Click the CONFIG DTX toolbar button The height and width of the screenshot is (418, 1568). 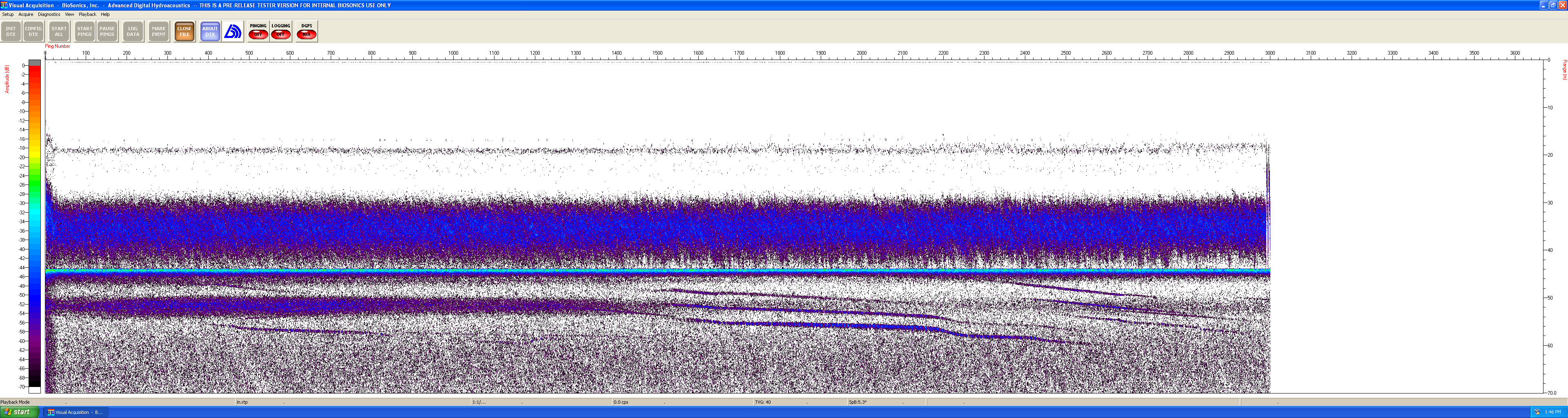tap(33, 32)
